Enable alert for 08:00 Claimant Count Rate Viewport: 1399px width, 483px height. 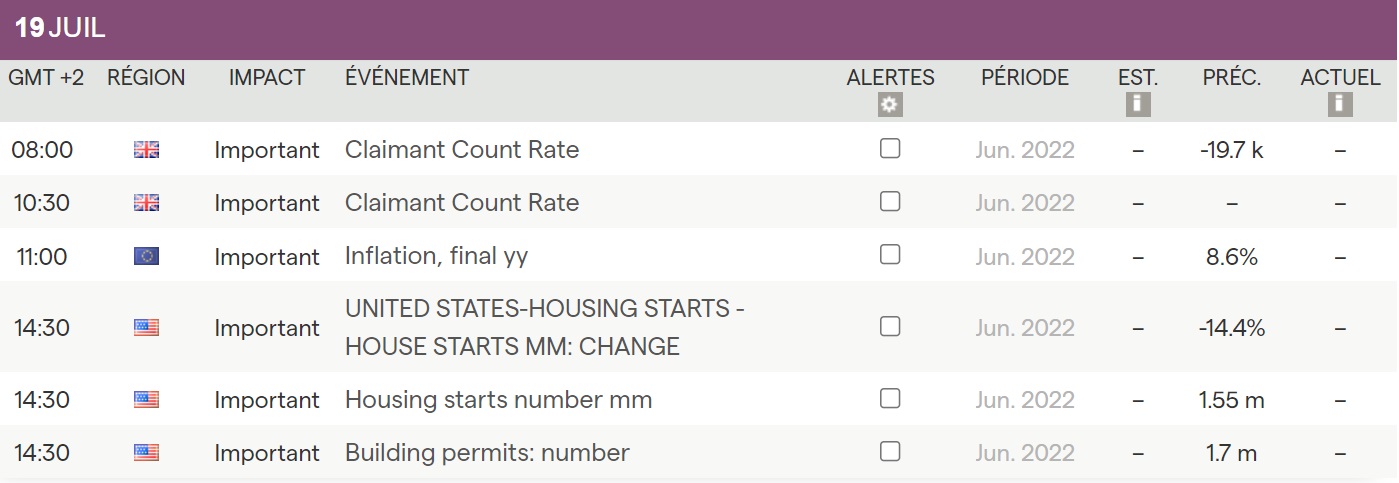890,149
